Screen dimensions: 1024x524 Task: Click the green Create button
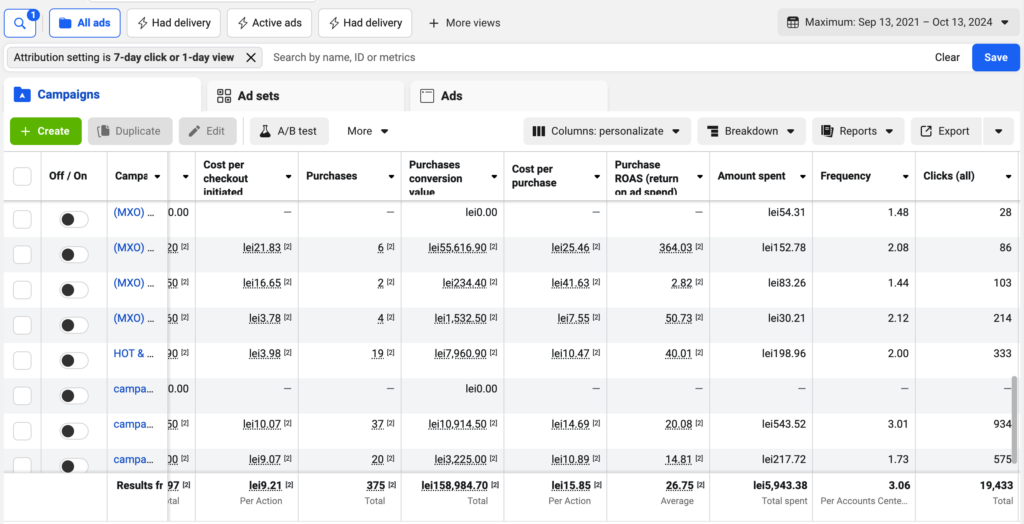[x=46, y=131]
